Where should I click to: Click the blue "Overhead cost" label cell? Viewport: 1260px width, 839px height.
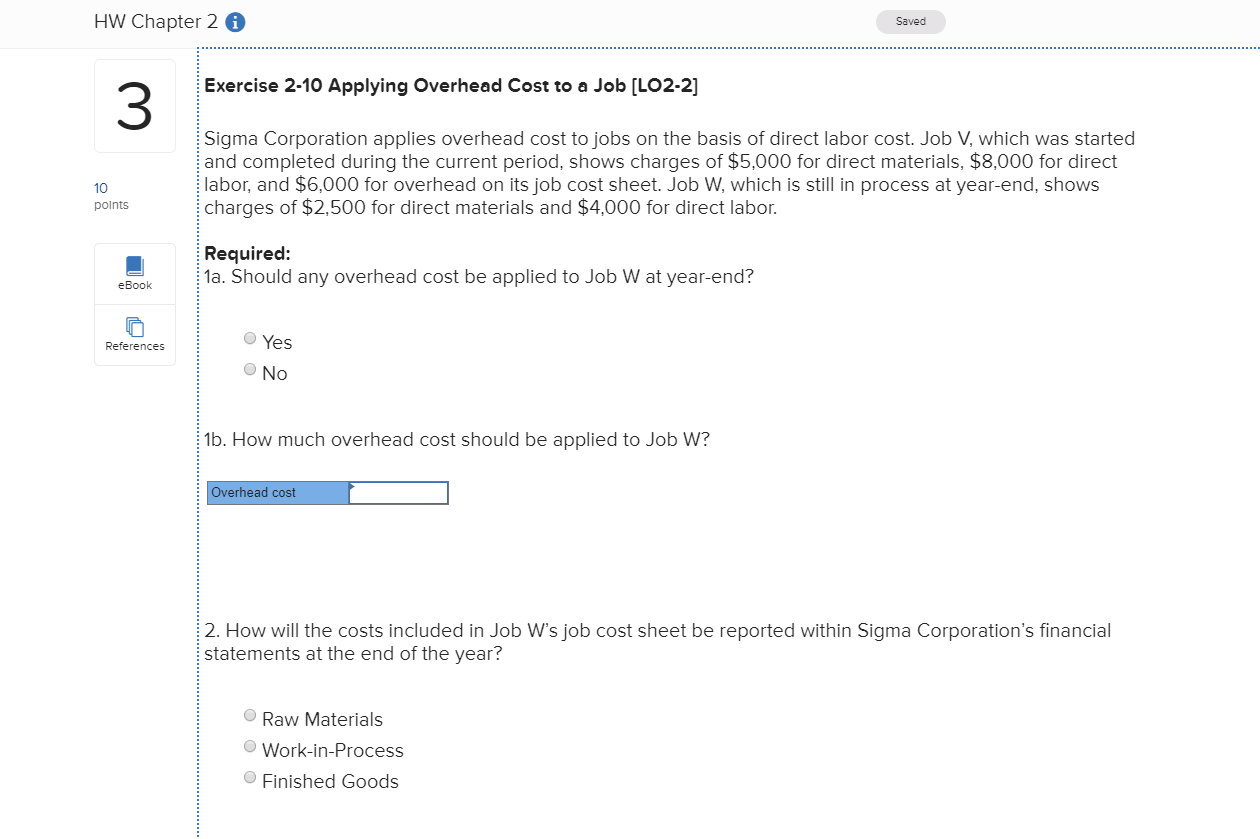coord(277,492)
